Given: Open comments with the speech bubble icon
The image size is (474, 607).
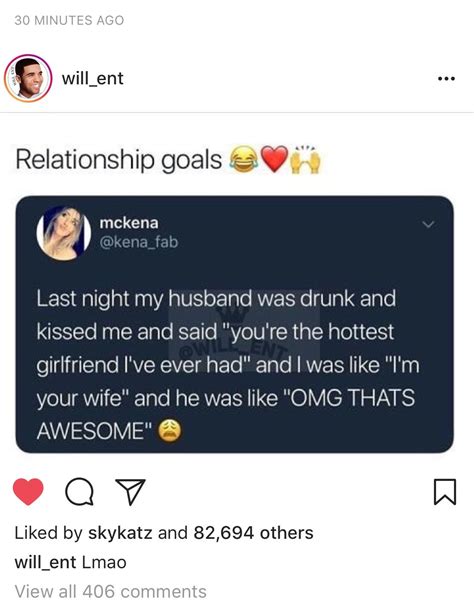Looking at the screenshot, I should tap(79, 492).
